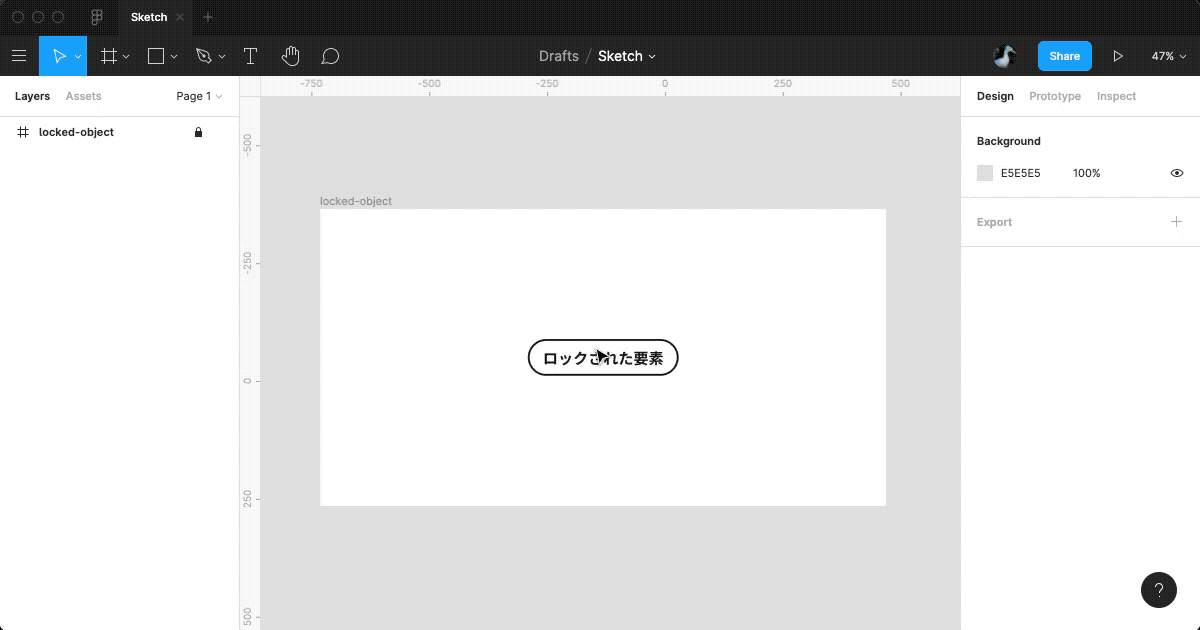Select the Rectangle shape tool
Screen dimensions: 1200x630
click(x=156, y=57)
